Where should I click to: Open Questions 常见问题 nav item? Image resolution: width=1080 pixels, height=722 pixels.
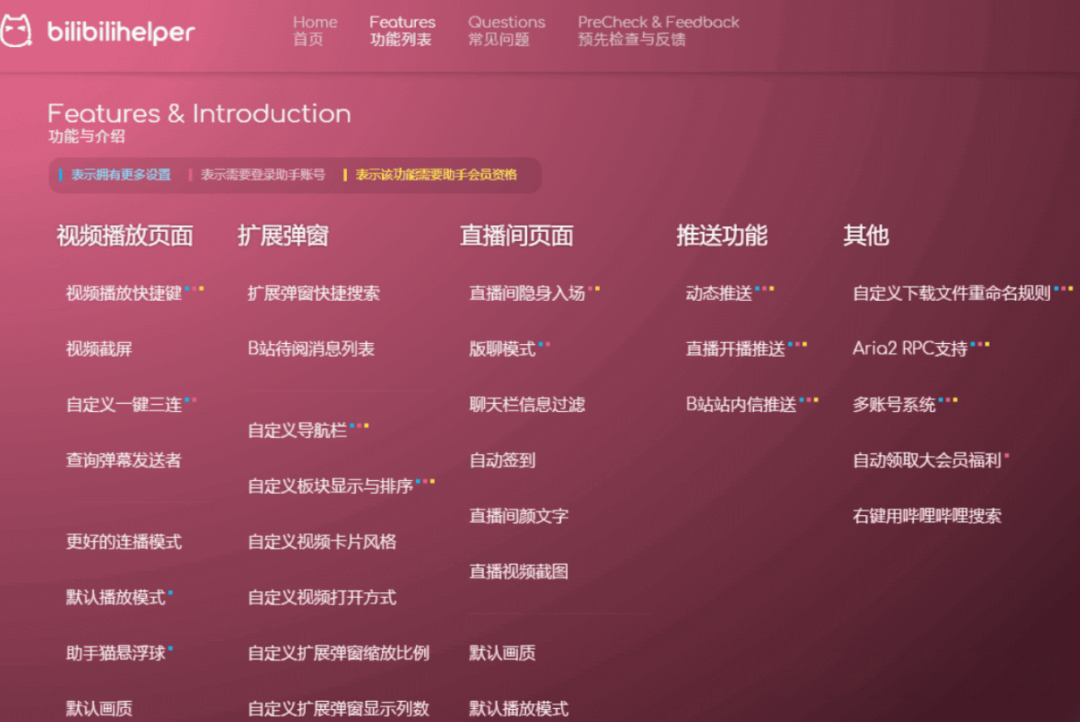coord(506,31)
